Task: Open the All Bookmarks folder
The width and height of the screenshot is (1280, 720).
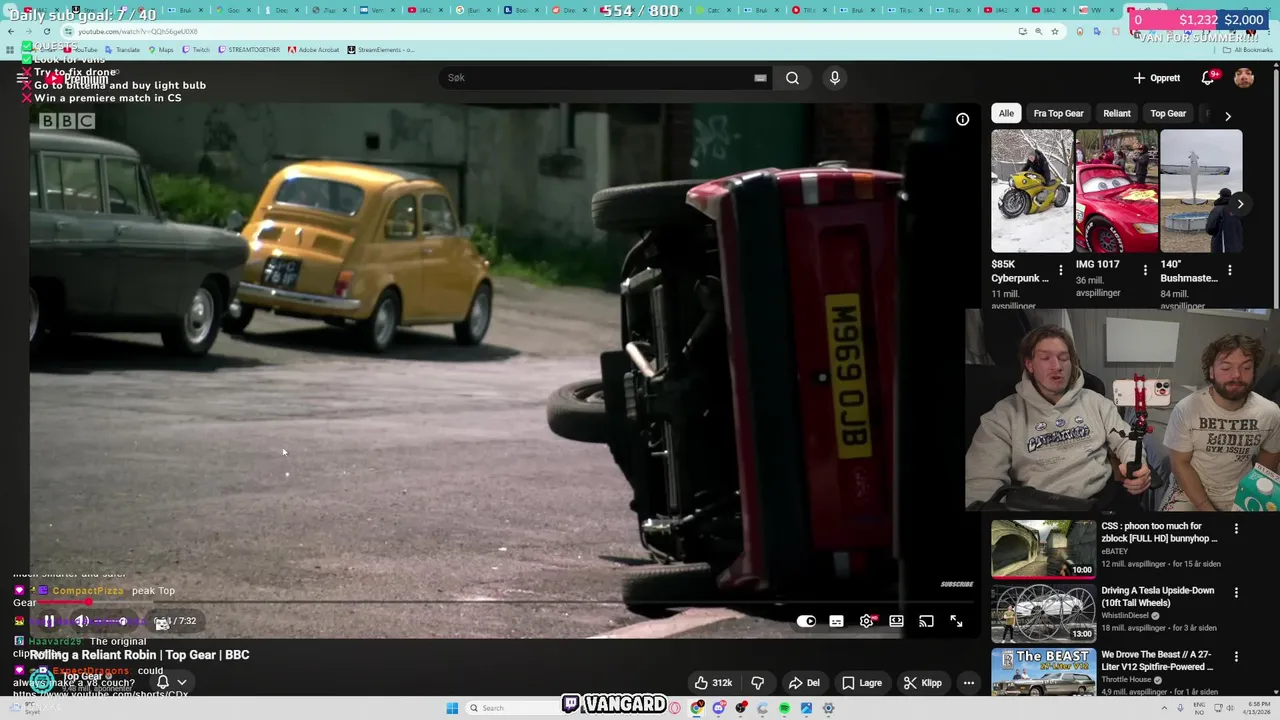Action: click(1247, 49)
